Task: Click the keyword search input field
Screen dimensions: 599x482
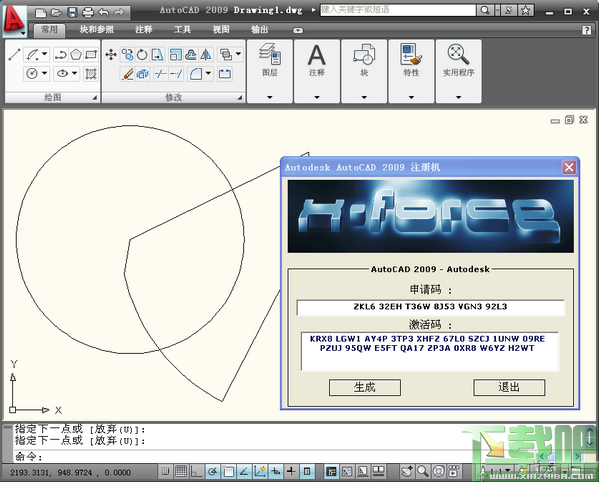Action: coord(398,10)
